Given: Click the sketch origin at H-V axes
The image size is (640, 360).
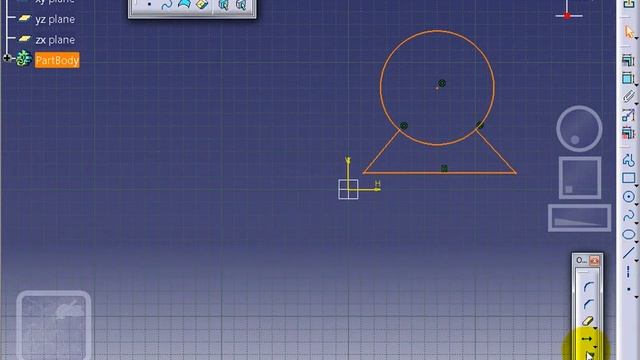Looking at the screenshot, I should [x=348, y=189].
